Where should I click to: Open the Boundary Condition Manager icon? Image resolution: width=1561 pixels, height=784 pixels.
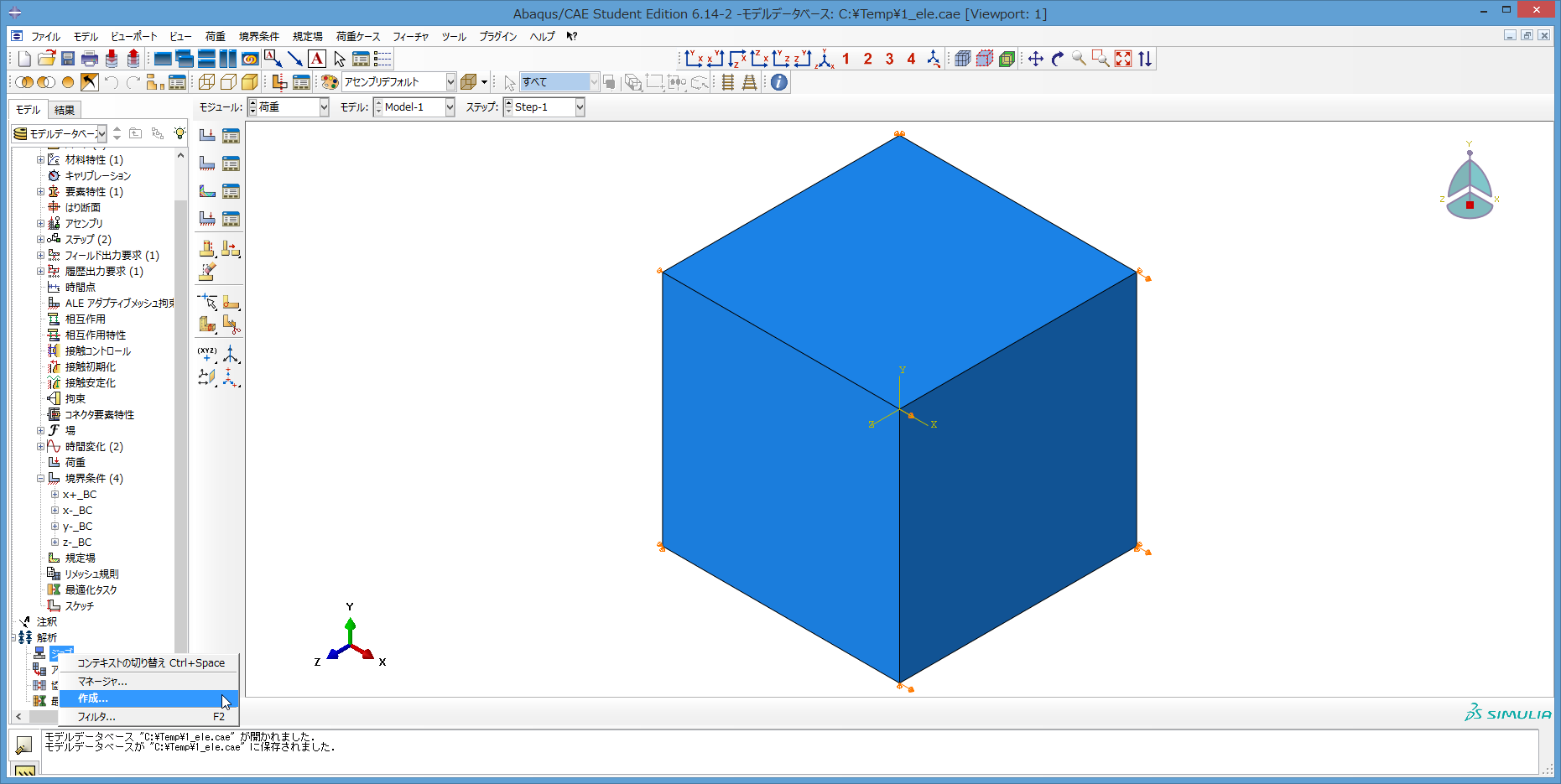231,164
